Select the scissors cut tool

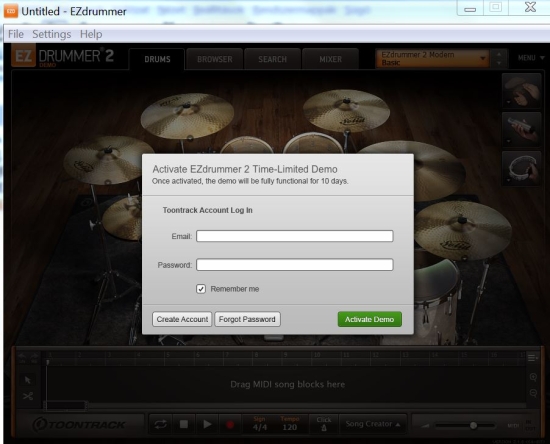[28, 396]
